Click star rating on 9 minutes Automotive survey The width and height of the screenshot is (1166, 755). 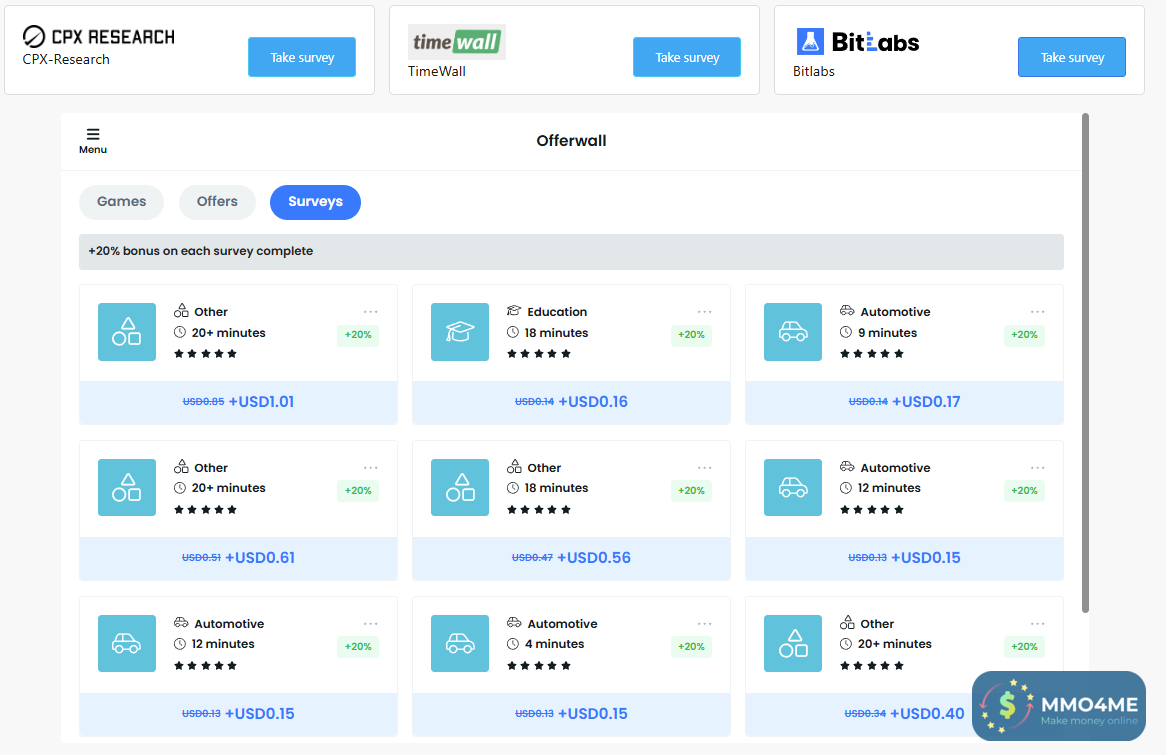(x=872, y=354)
